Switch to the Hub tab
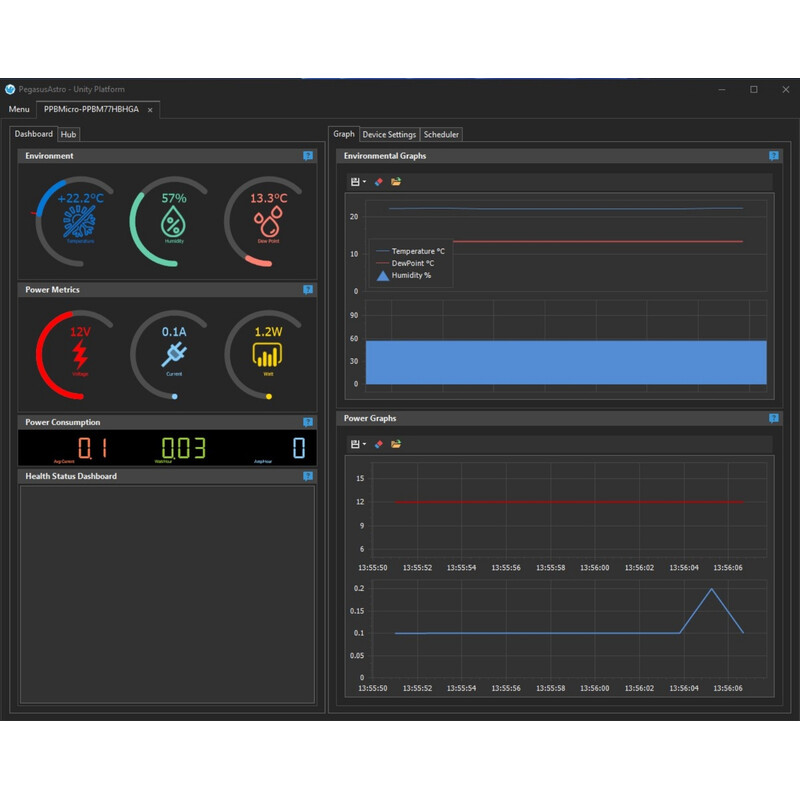800x800 pixels. (x=68, y=134)
